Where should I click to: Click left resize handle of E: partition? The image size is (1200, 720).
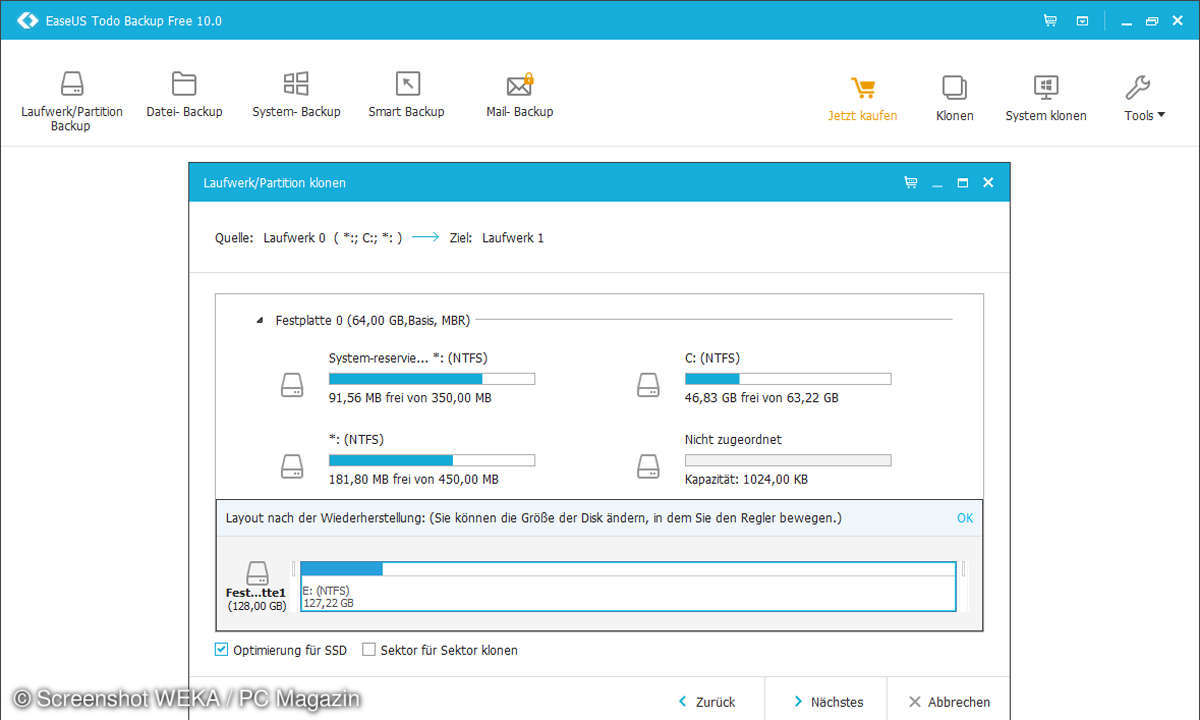(x=294, y=570)
